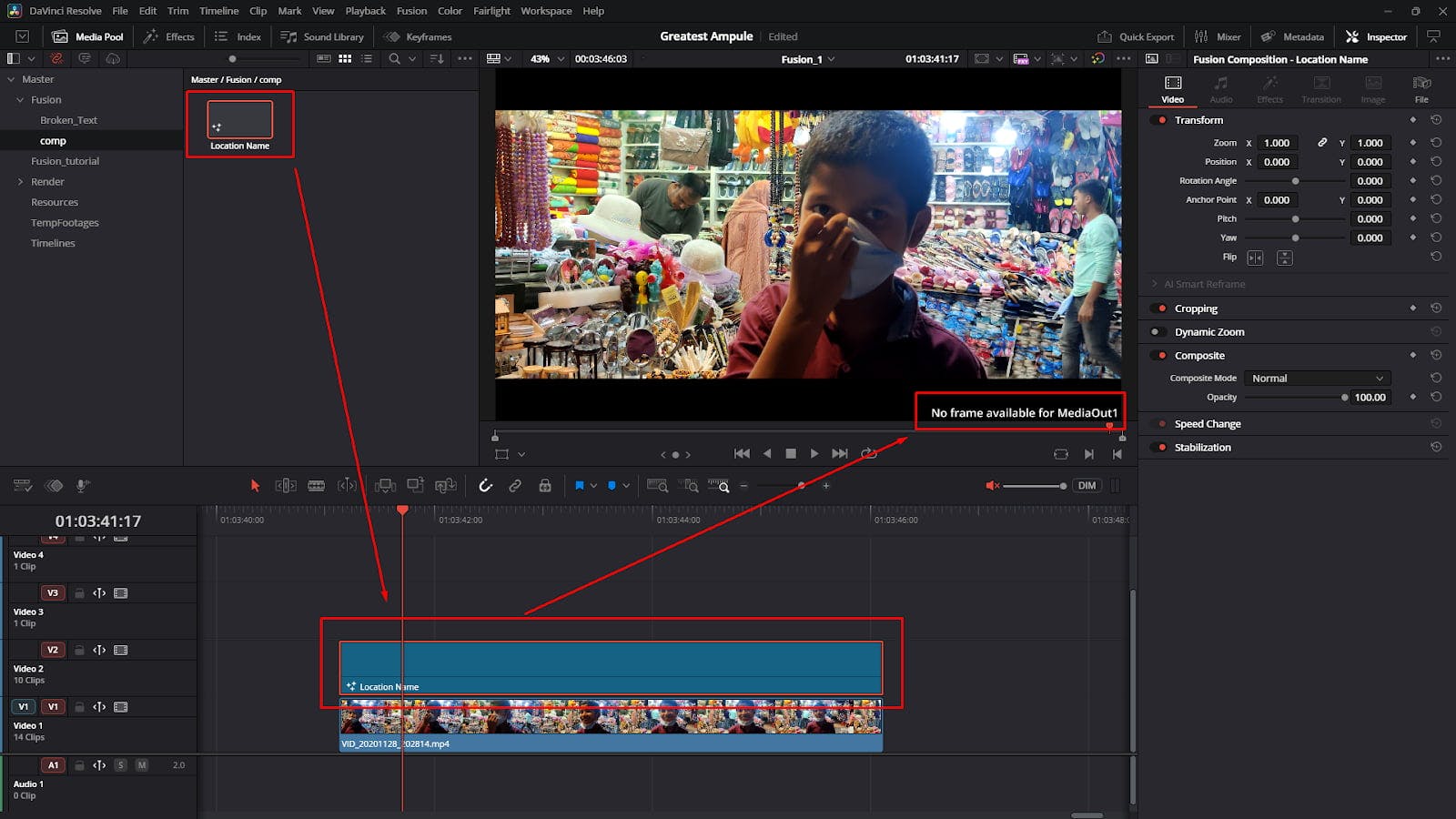Disable the Stabilization toggle

click(1159, 447)
